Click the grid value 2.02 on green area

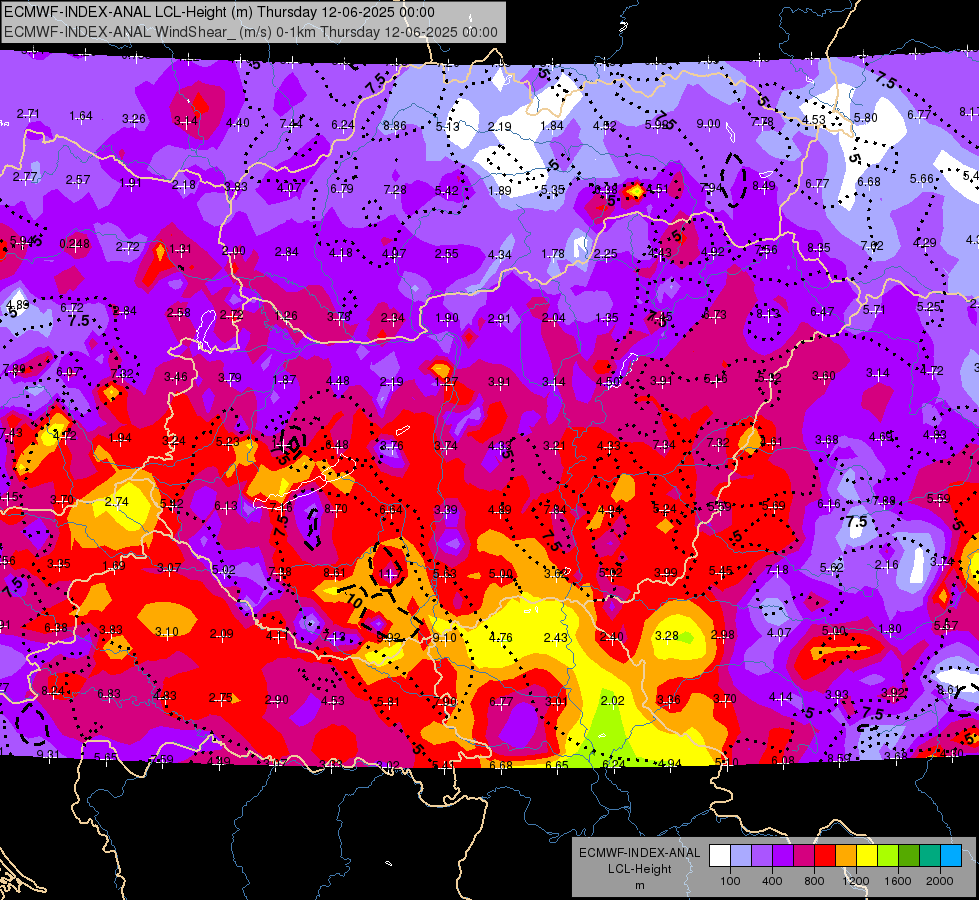pos(612,700)
